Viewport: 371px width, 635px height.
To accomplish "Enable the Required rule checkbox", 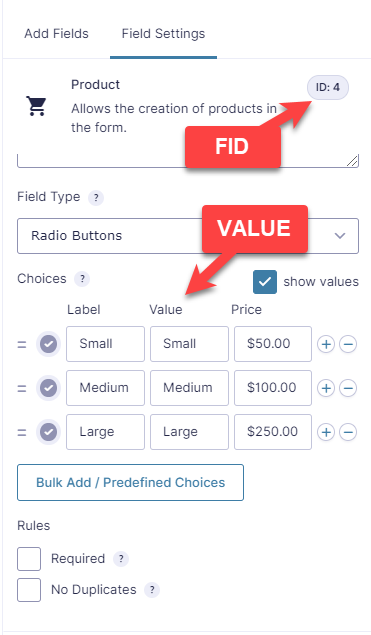I will (x=29, y=559).
